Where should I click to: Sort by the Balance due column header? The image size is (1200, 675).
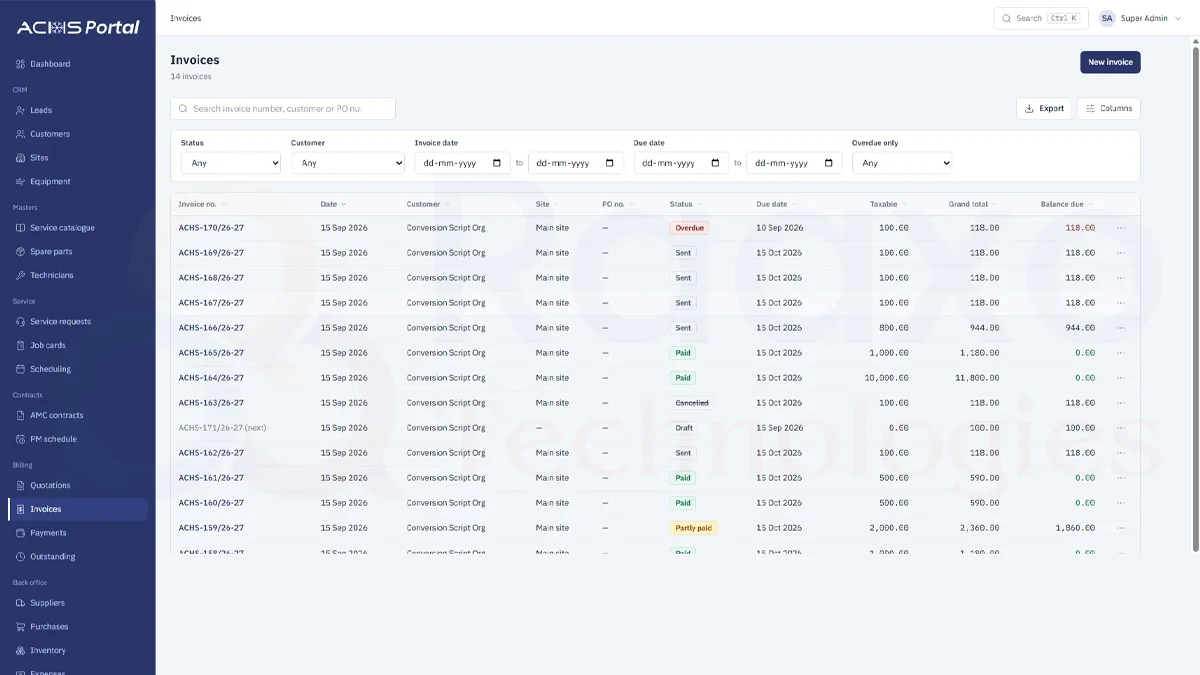click(x=1067, y=204)
